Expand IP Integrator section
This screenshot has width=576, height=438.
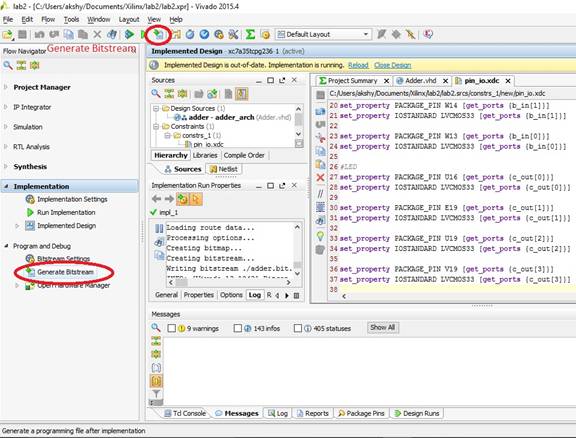coord(6,107)
